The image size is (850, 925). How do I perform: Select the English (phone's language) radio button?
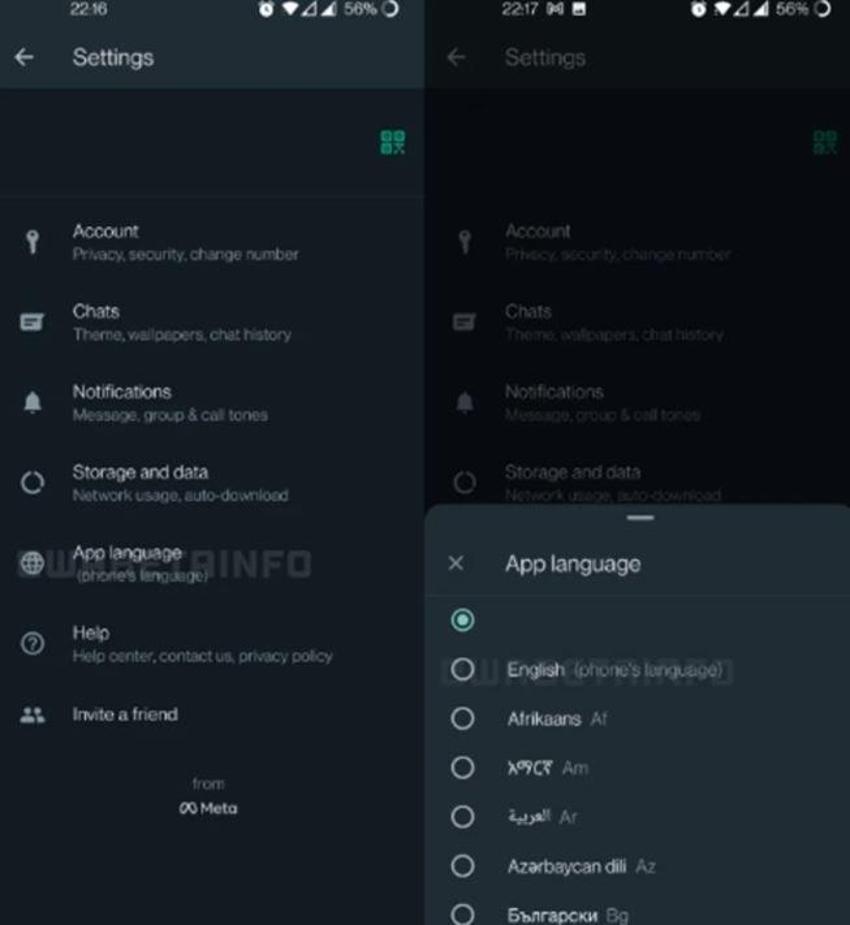pyautogui.click(x=462, y=669)
